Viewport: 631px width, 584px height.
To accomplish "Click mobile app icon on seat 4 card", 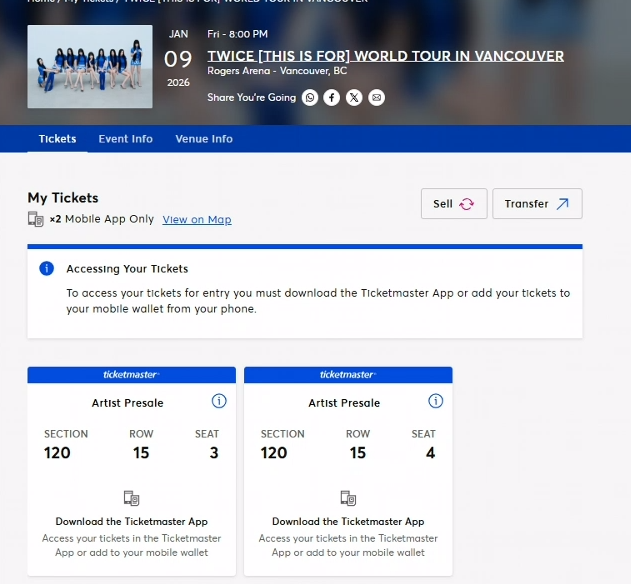I will click(348, 498).
